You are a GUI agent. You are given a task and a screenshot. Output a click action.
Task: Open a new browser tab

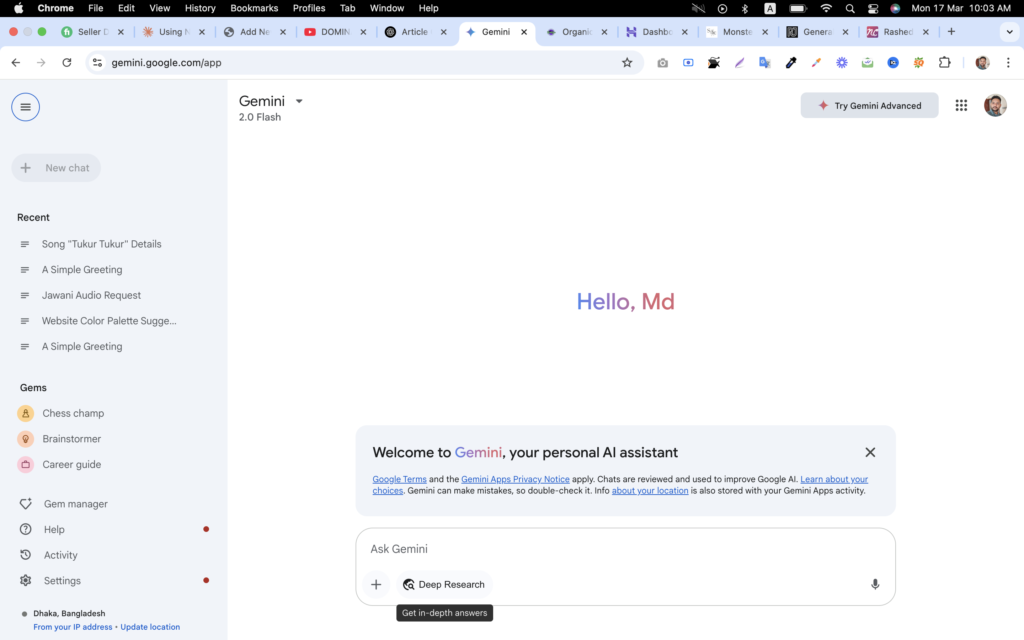952,31
